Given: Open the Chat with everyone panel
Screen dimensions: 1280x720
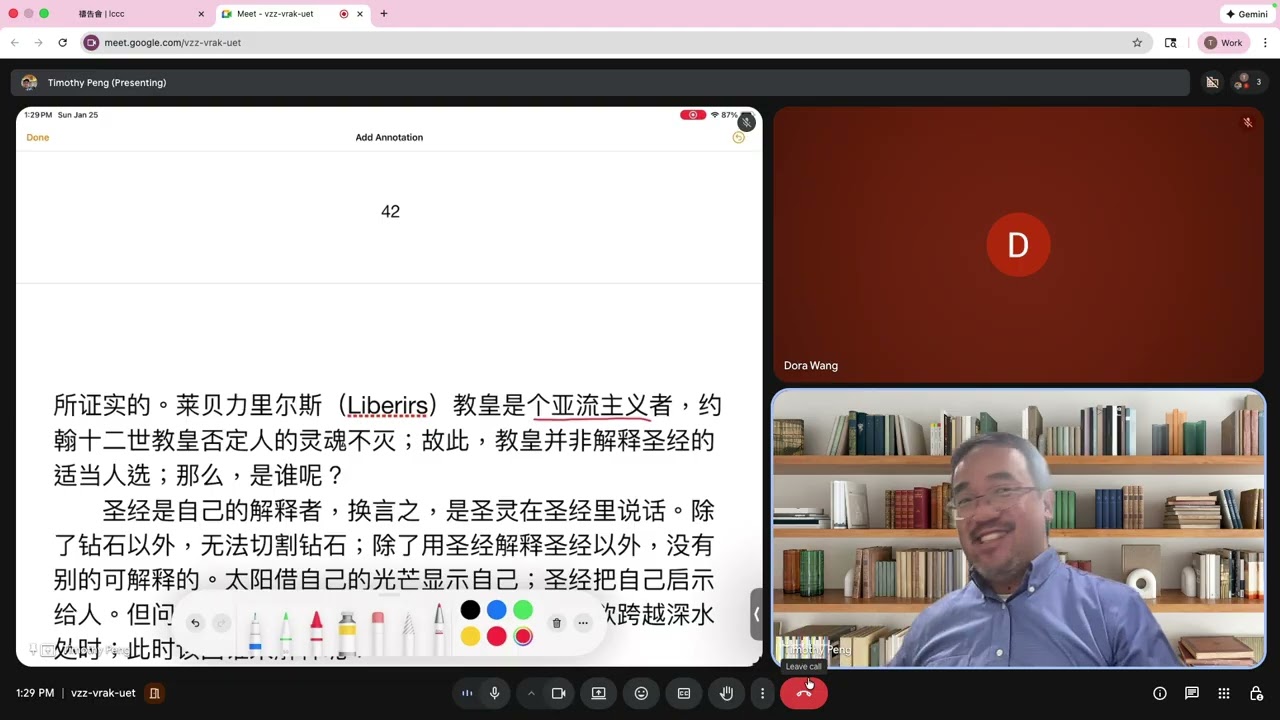Looking at the screenshot, I should pos(1192,693).
